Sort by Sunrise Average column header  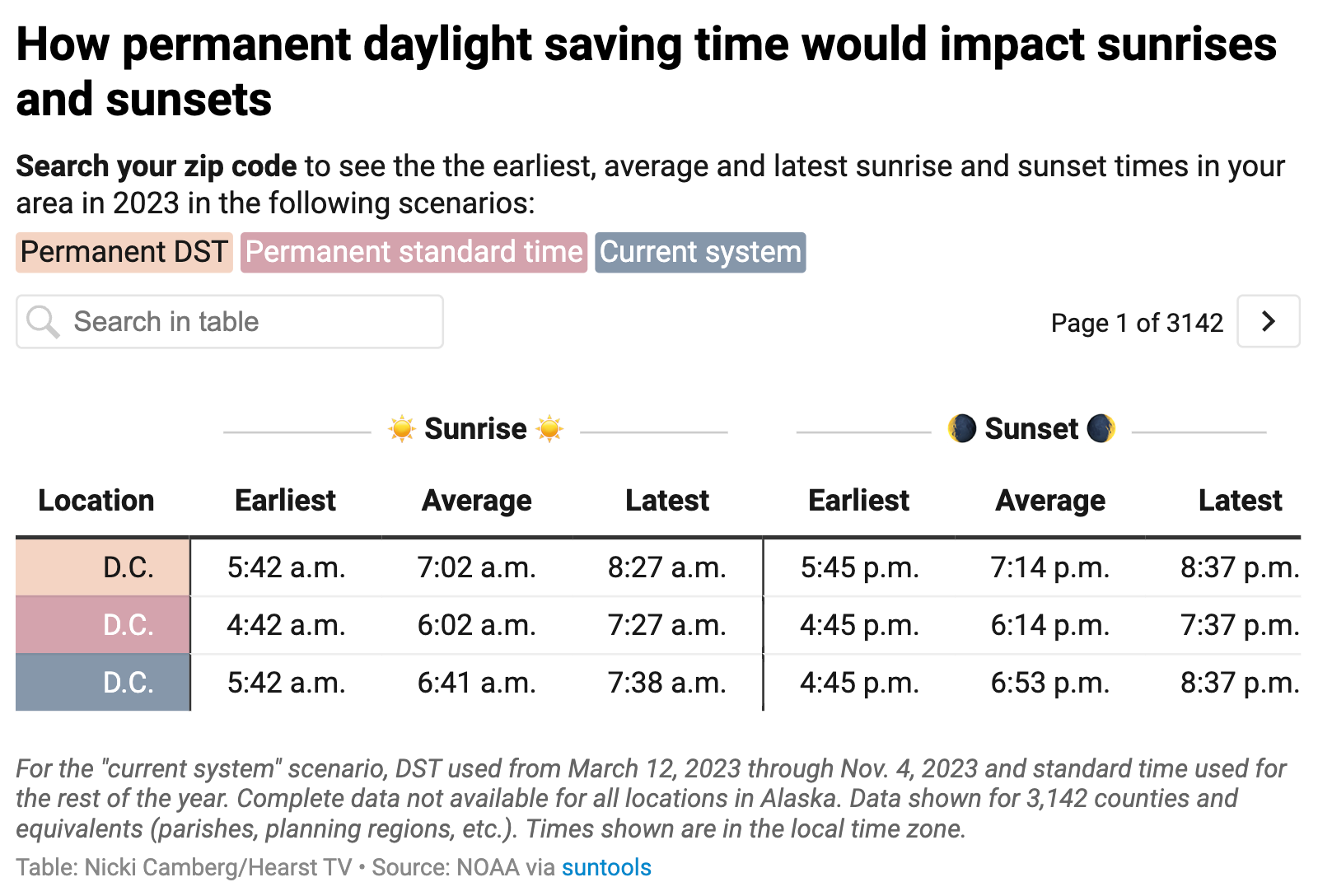point(476,501)
